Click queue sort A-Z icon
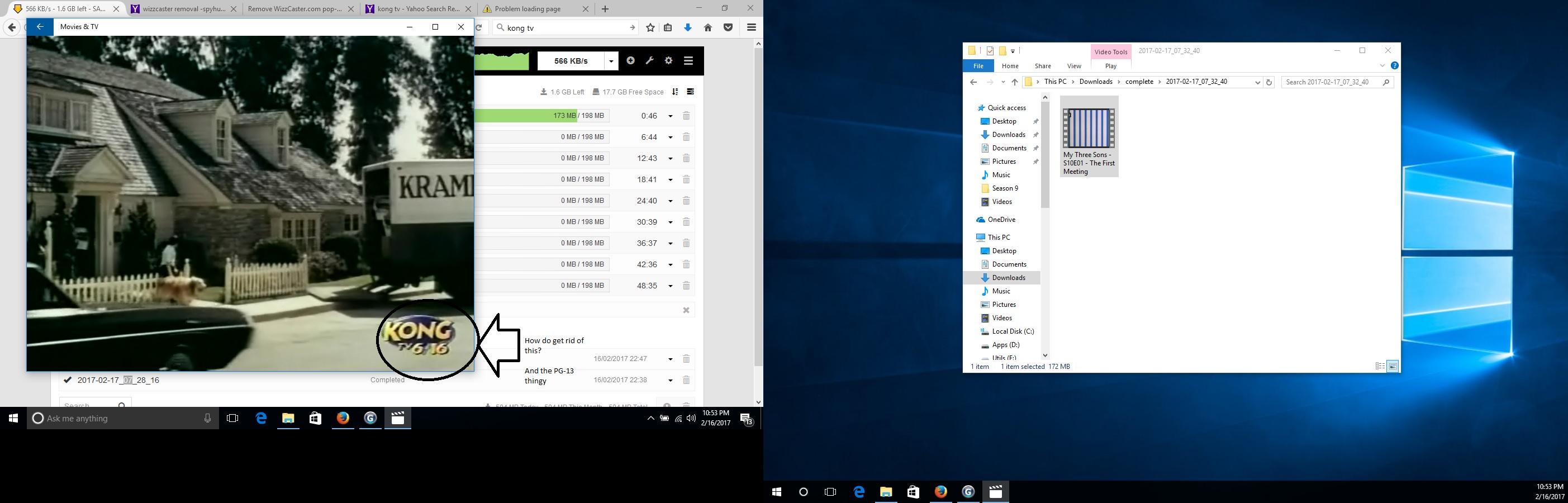The height and width of the screenshot is (503, 1568). point(675,92)
